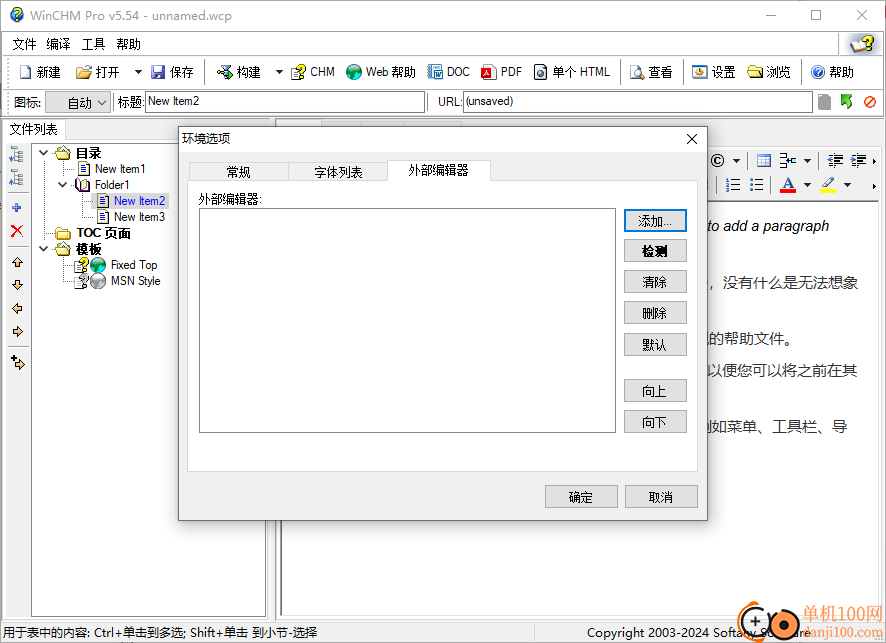Select the MSN Style template

click(136, 281)
